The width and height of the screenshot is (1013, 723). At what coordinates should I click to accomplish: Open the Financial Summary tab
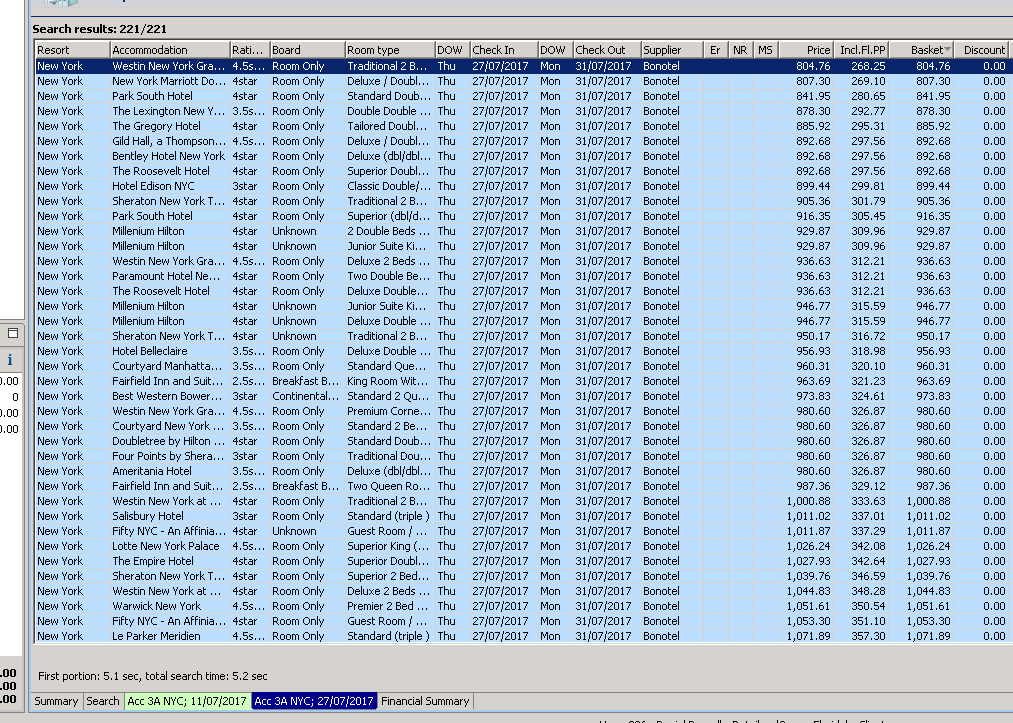pyautogui.click(x=425, y=701)
